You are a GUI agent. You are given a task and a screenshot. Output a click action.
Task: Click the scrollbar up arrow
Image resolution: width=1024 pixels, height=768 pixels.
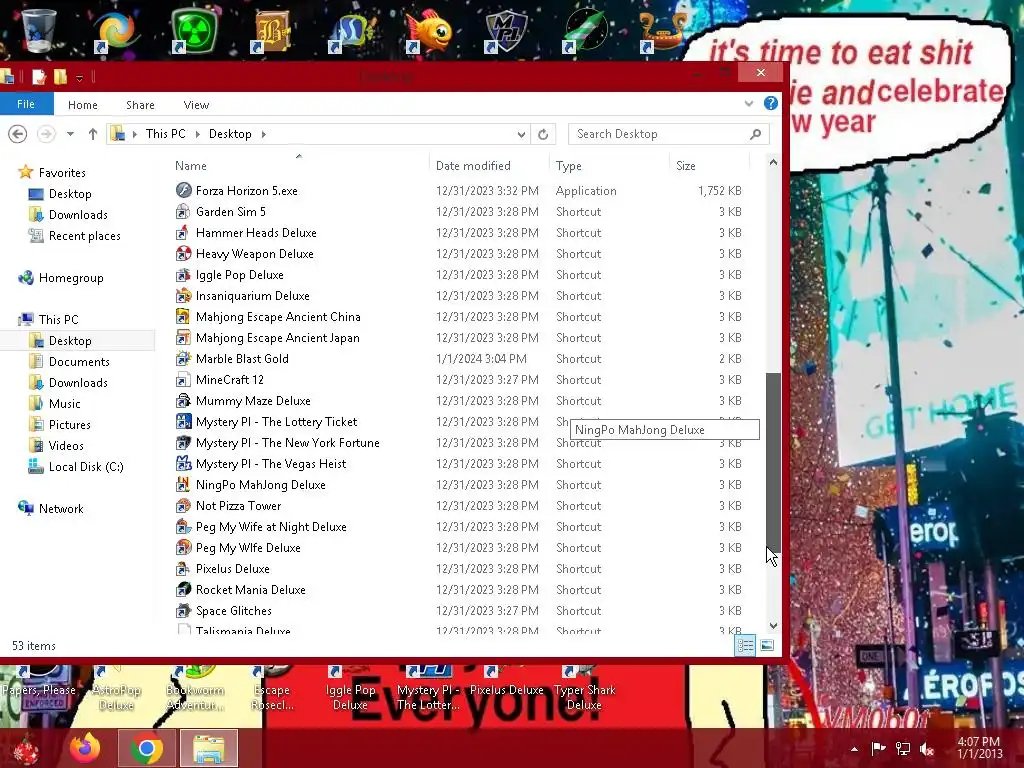[773, 162]
